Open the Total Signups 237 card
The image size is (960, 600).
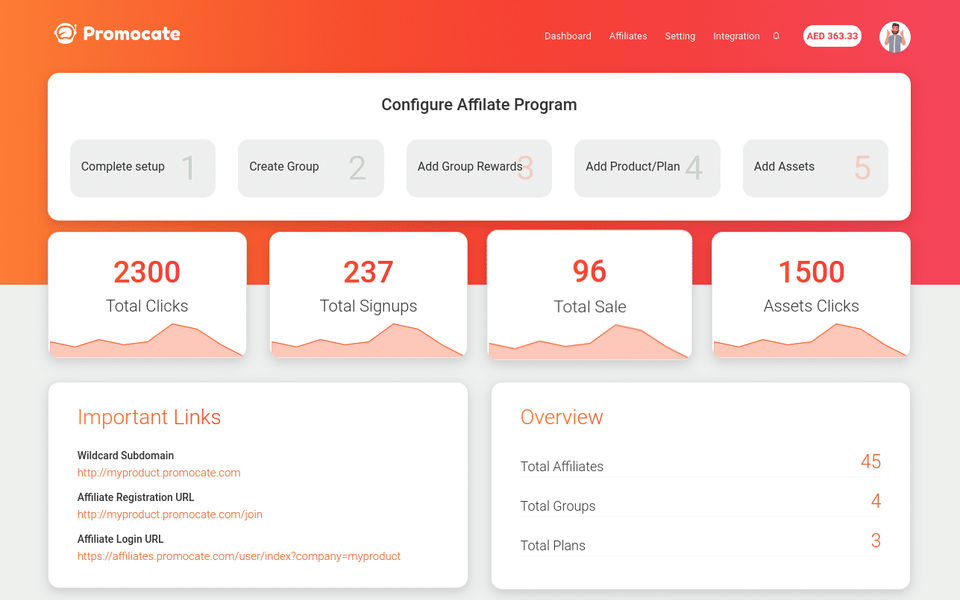tap(368, 294)
